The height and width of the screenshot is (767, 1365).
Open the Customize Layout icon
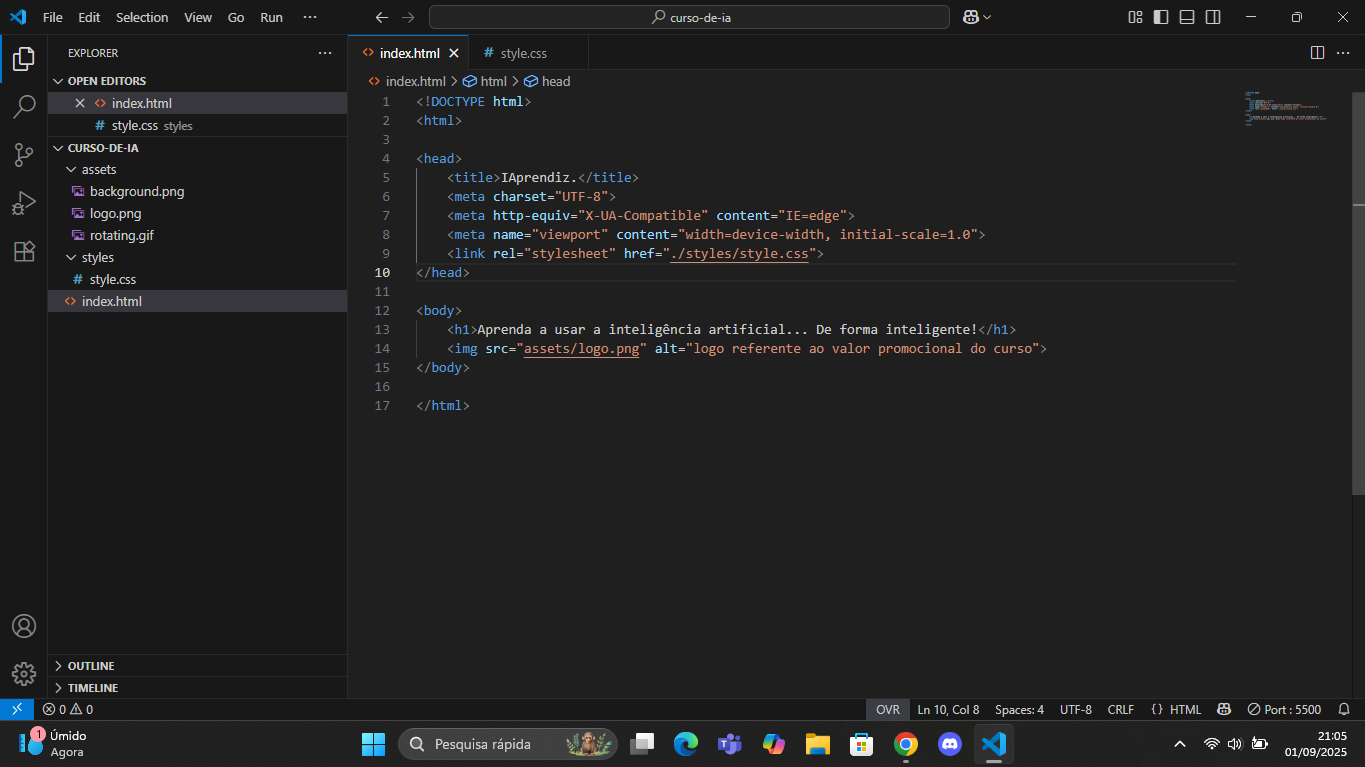(1135, 17)
